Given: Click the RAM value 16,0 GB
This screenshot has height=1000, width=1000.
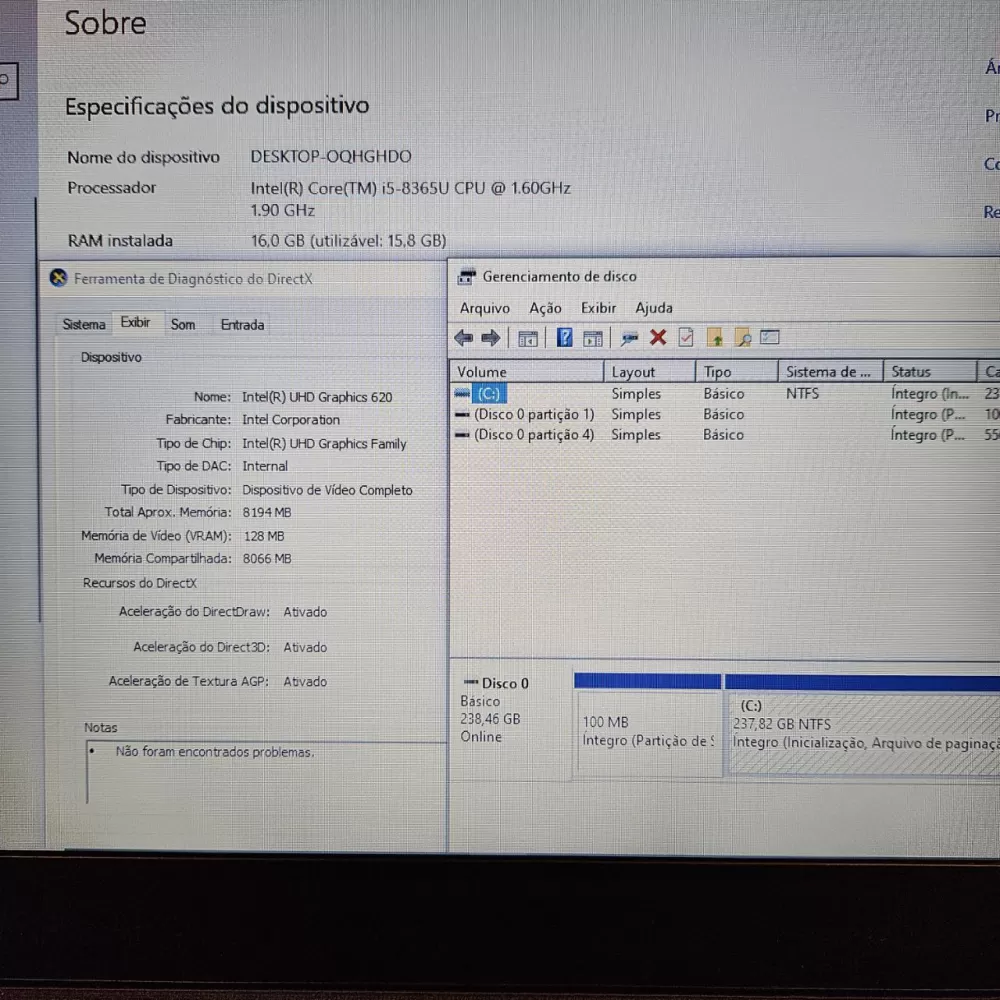Looking at the screenshot, I should [348, 240].
